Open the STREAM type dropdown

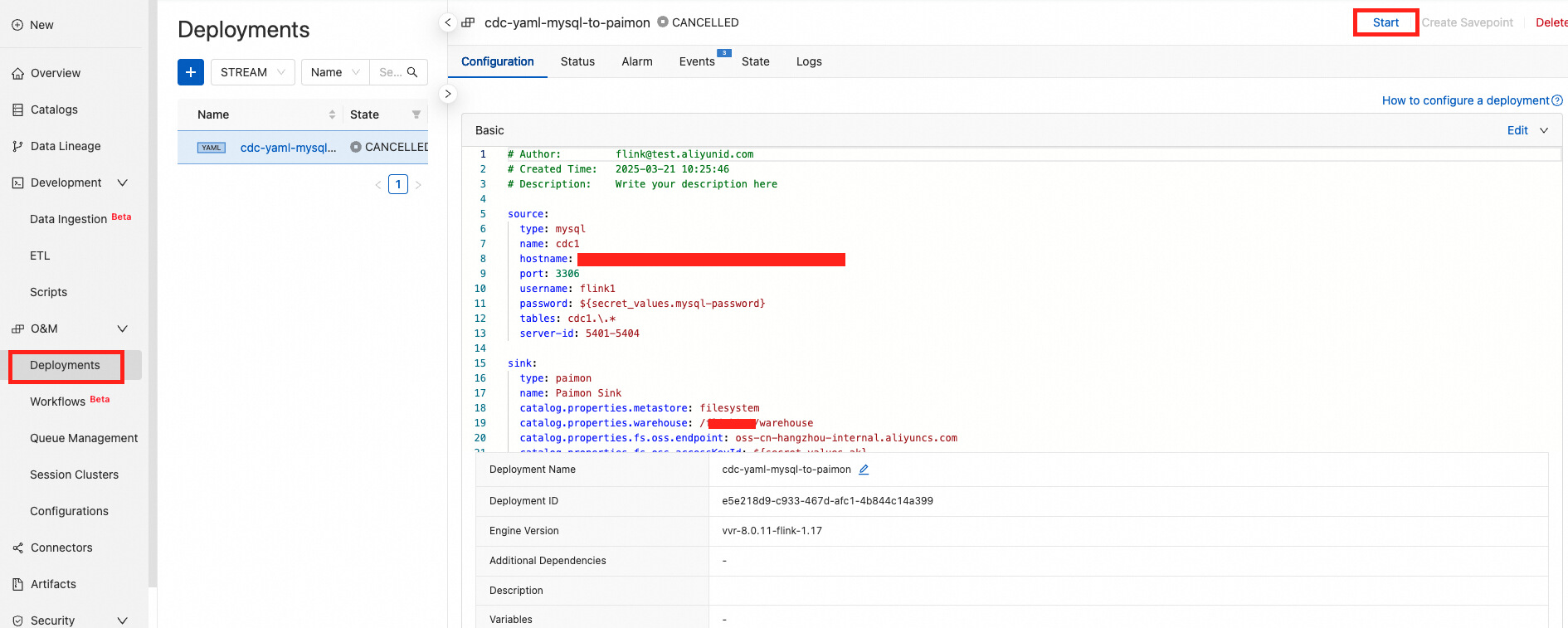click(x=252, y=72)
